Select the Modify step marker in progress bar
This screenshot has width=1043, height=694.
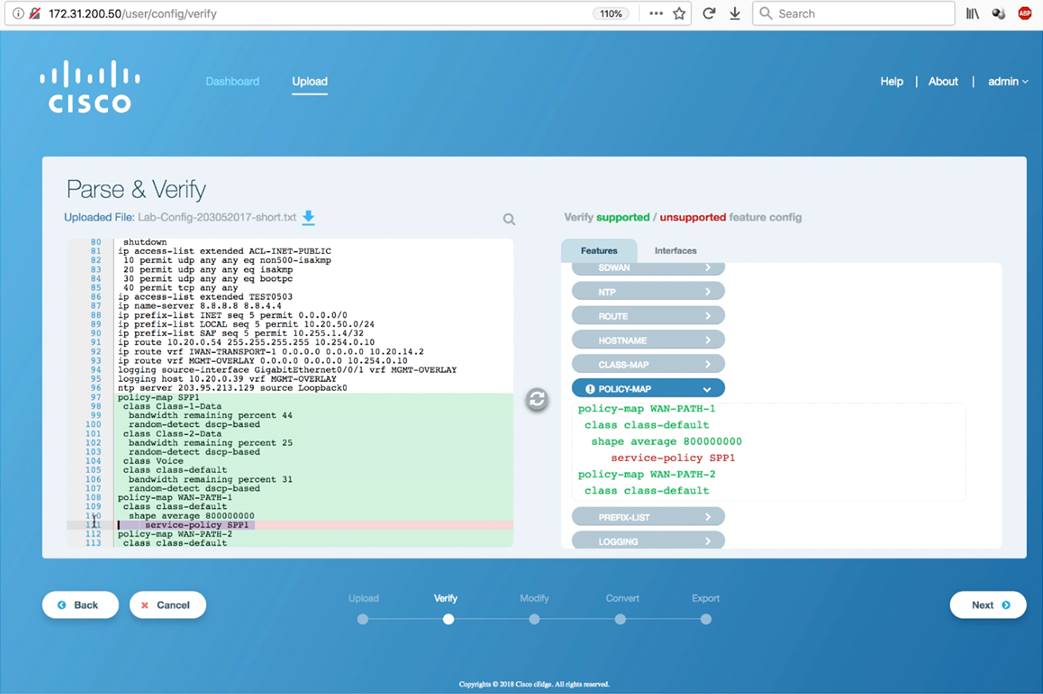(534, 619)
